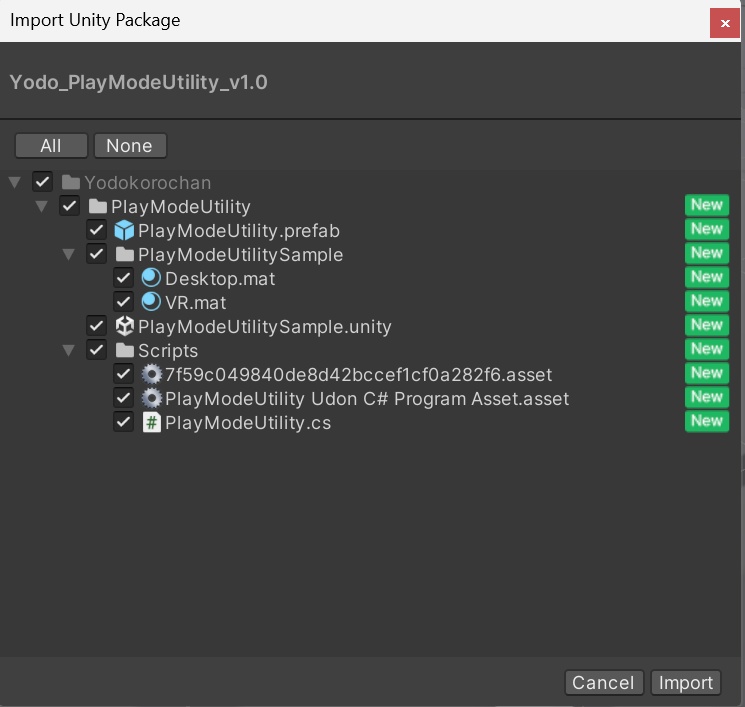
Task: Toggle the Desktop.mat checkbox
Action: [x=124, y=278]
